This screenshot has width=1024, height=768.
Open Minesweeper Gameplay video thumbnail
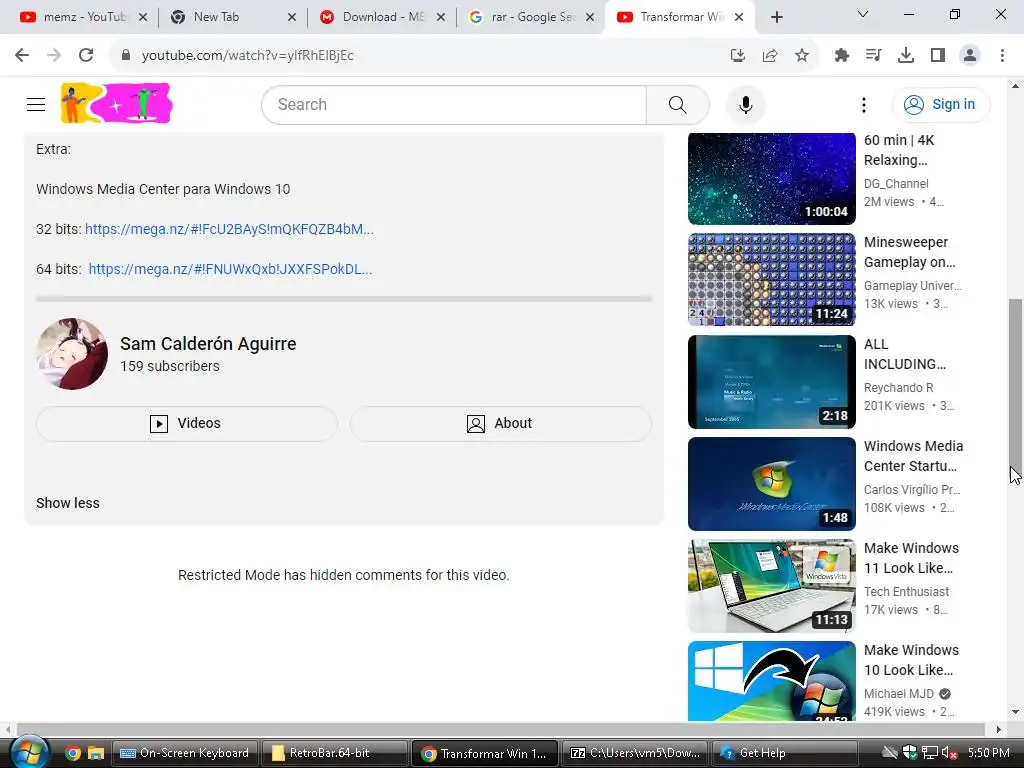[771, 280]
